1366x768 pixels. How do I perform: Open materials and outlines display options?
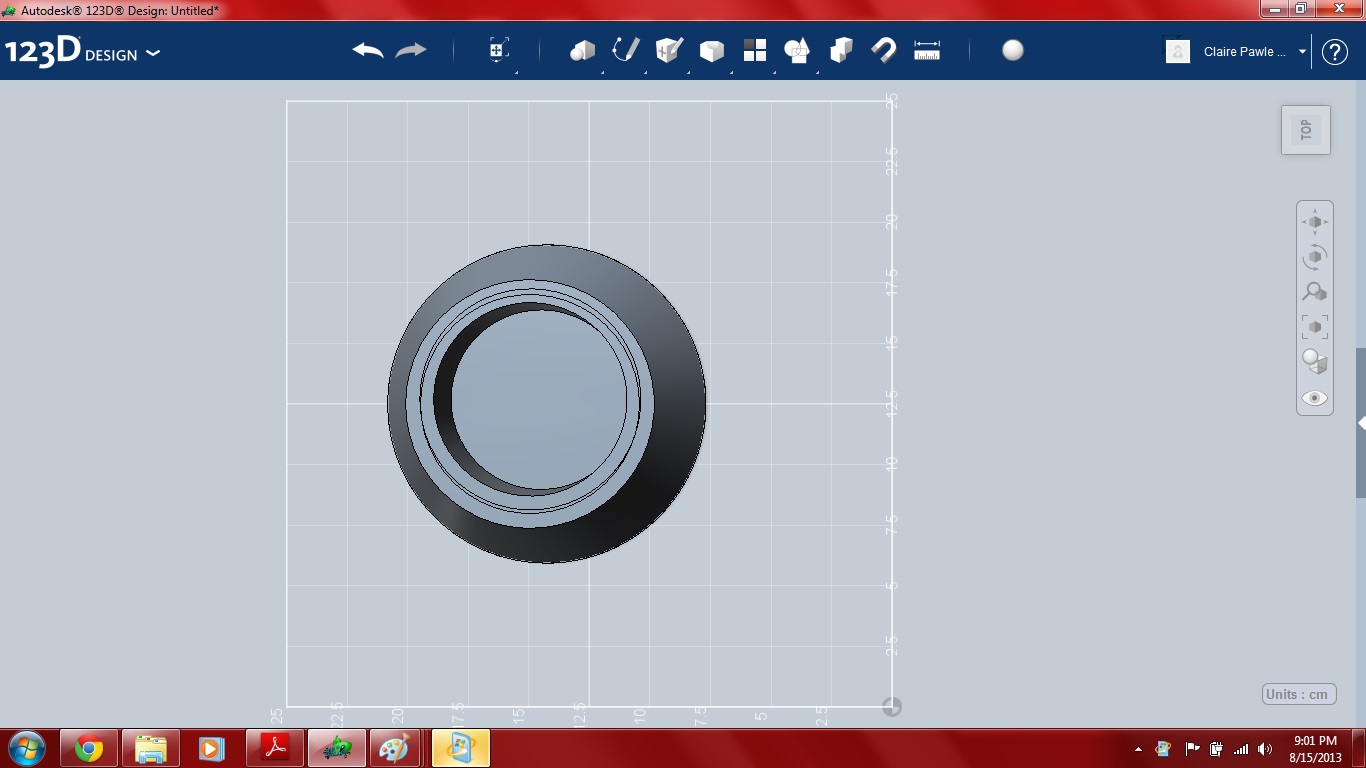[x=1315, y=362]
